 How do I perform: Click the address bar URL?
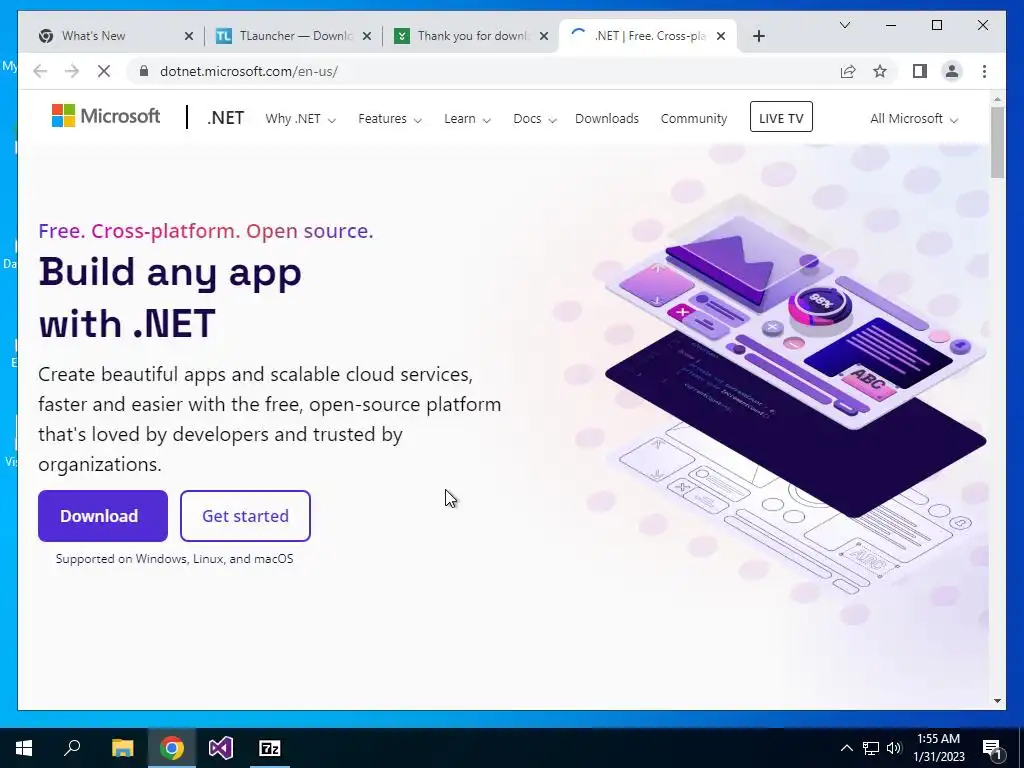tap(249, 71)
